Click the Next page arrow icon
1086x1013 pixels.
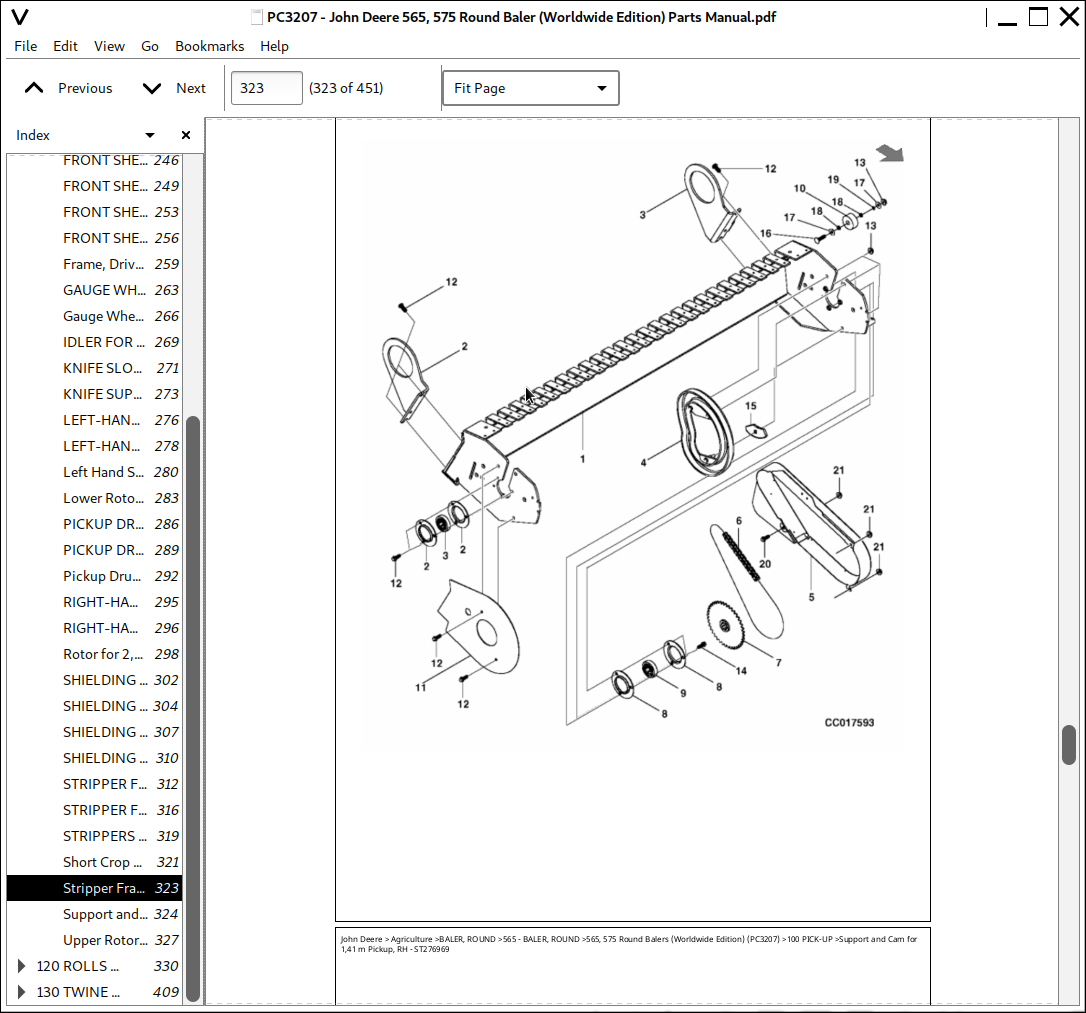tap(152, 88)
